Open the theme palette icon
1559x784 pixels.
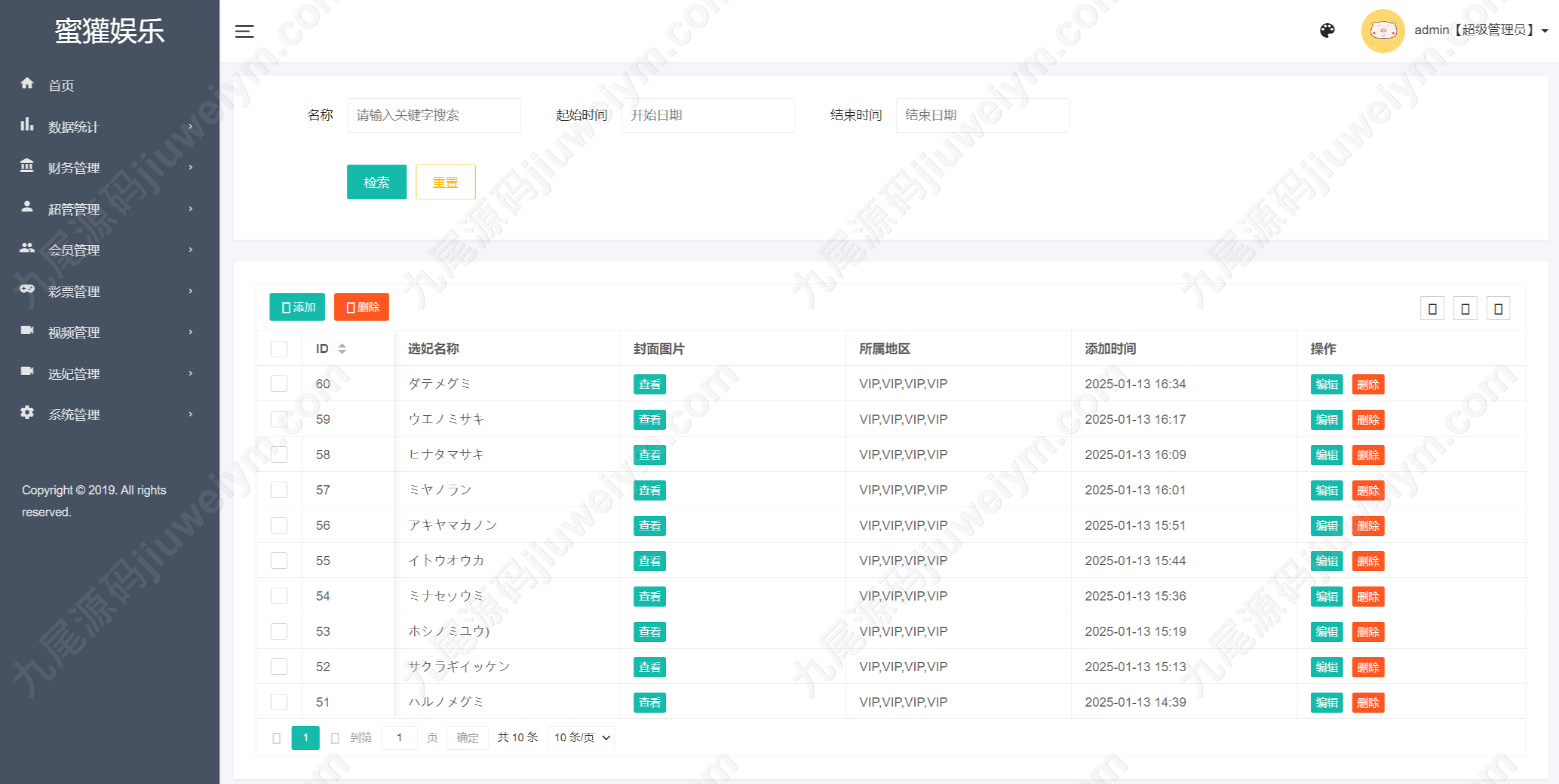[x=1327, y=30]
